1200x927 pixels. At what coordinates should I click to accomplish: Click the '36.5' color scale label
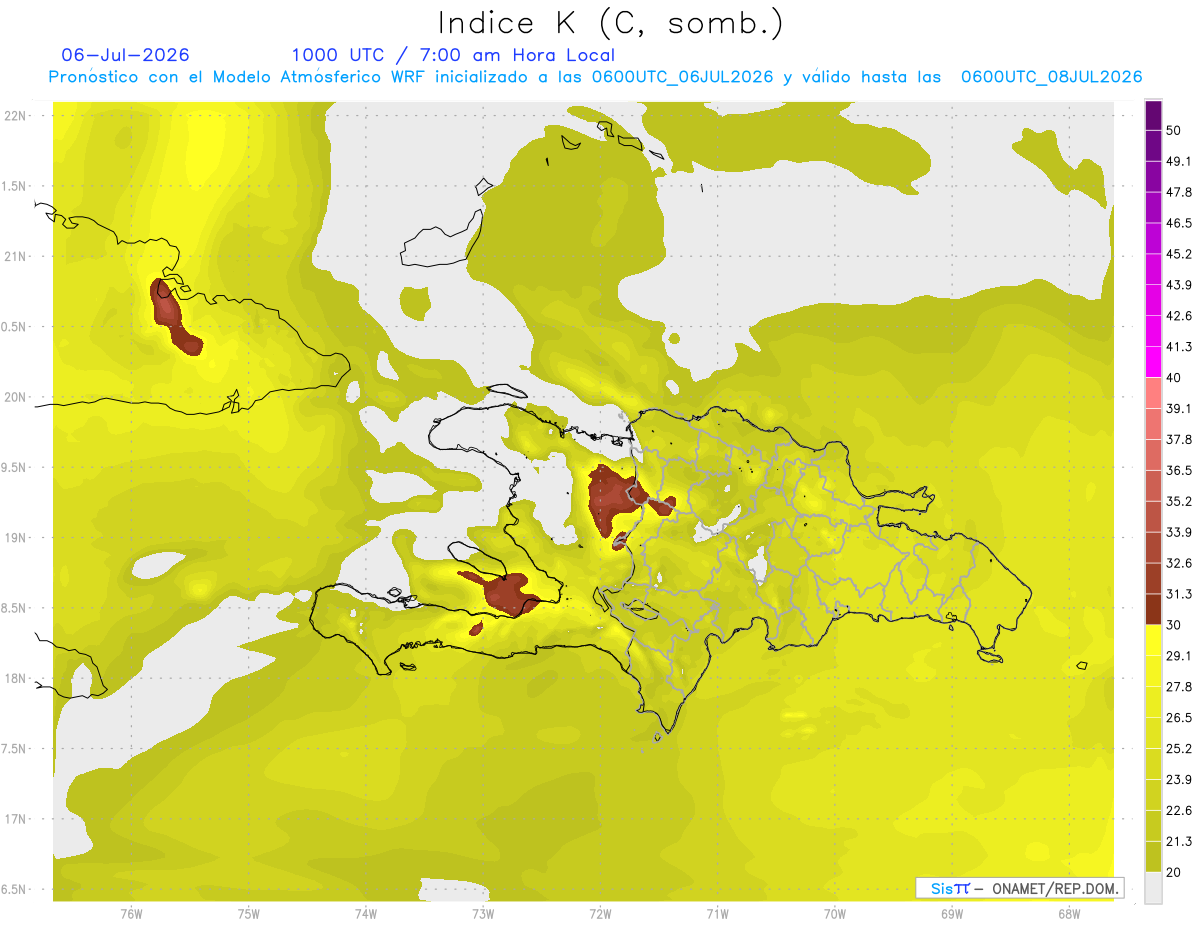1180,470
